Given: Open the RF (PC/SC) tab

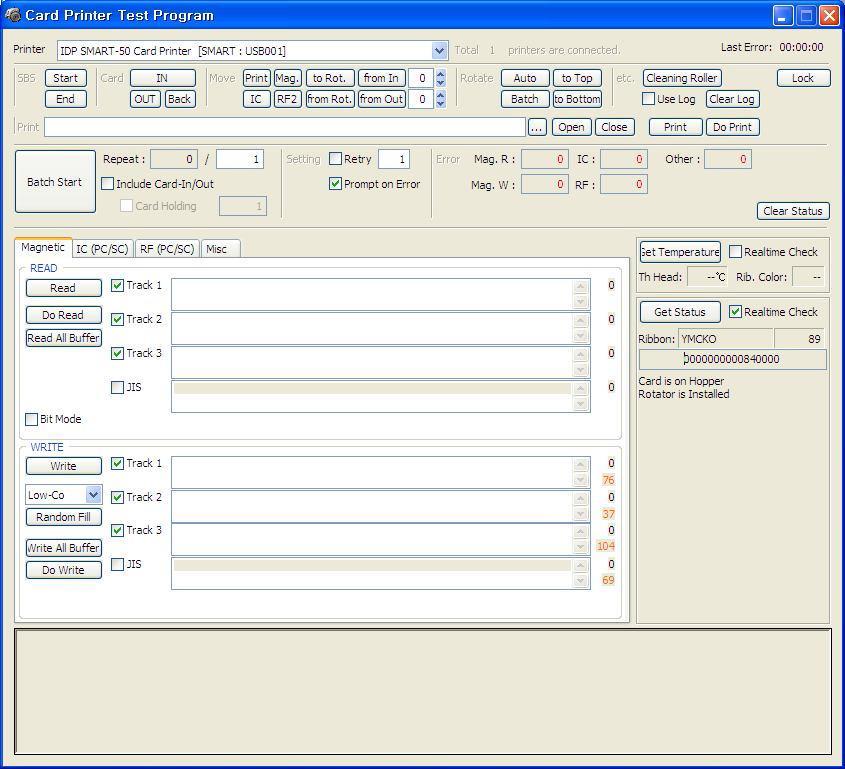Looking at the screenshot, I should point(167,249).
